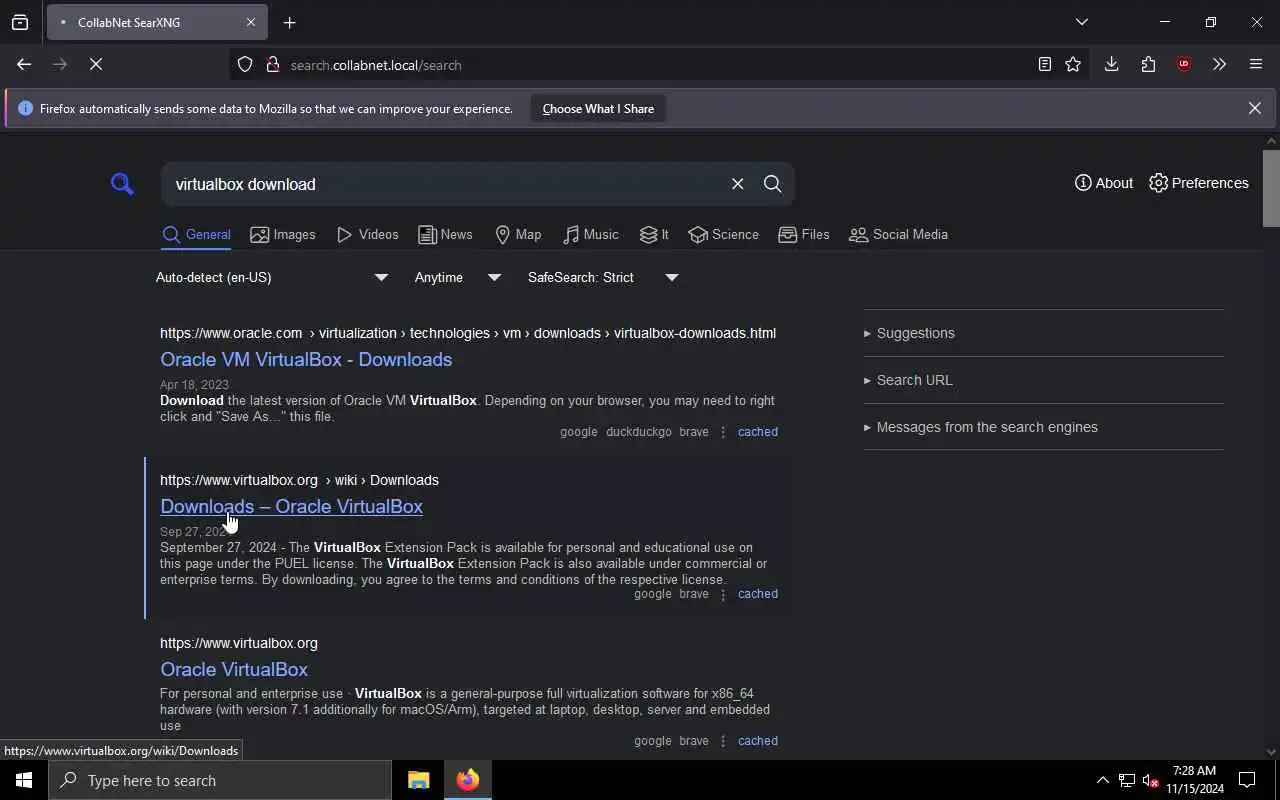Screen dimensions: 1280x800
Task: Open cached copy of Oracle VM VirtualBox result
Action: pos(757,432)
